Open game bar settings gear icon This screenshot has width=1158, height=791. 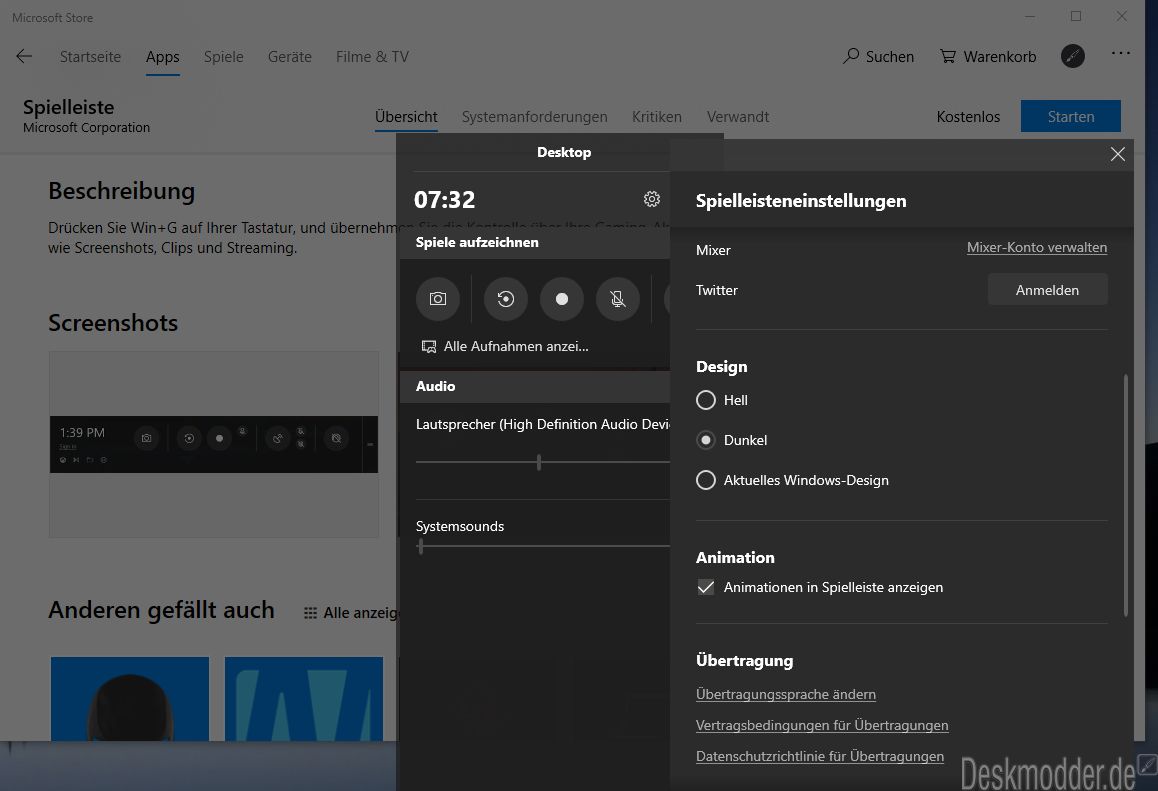point(652,199)
